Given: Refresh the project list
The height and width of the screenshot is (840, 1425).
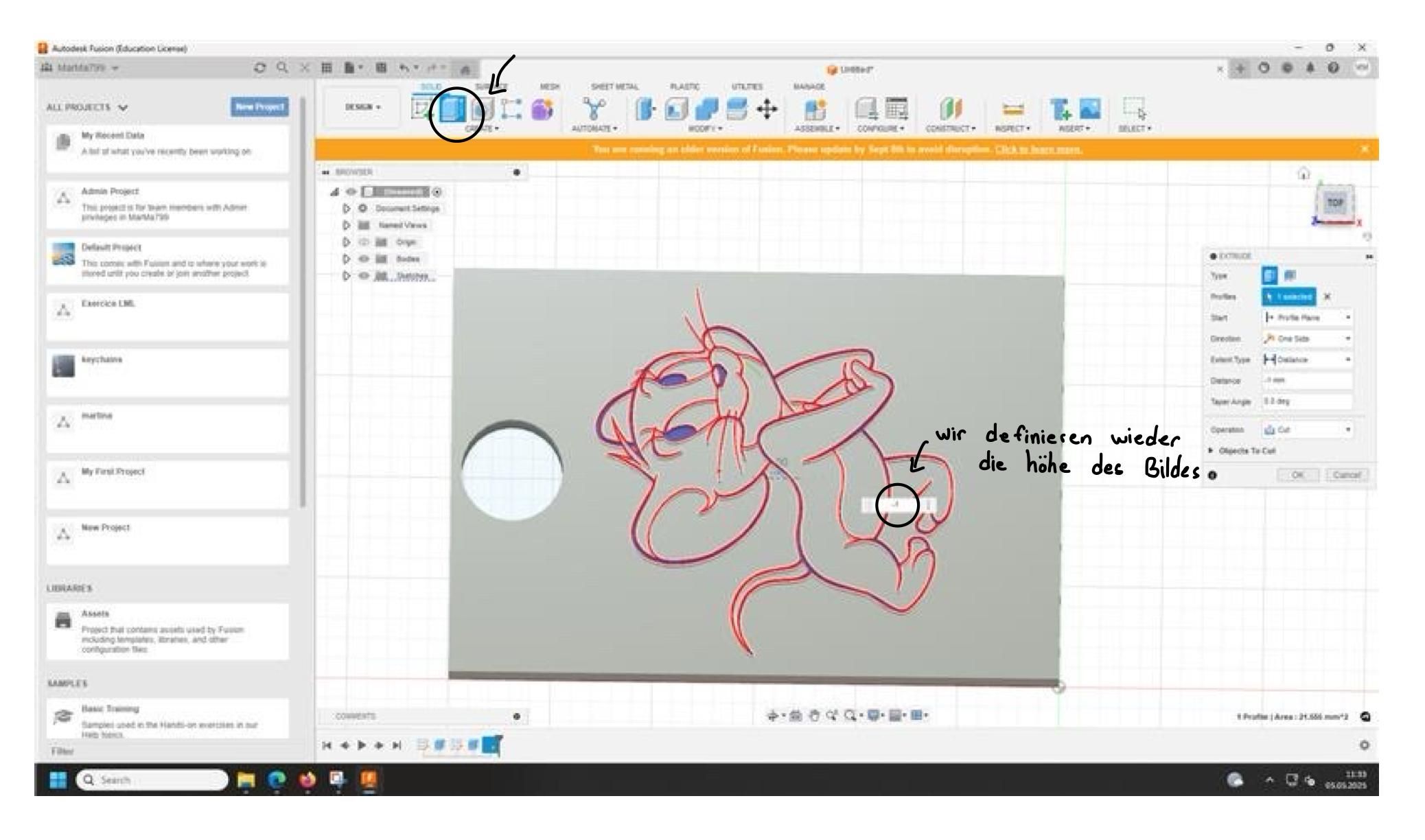Looking at the screenshot, I should coord(260,69).
